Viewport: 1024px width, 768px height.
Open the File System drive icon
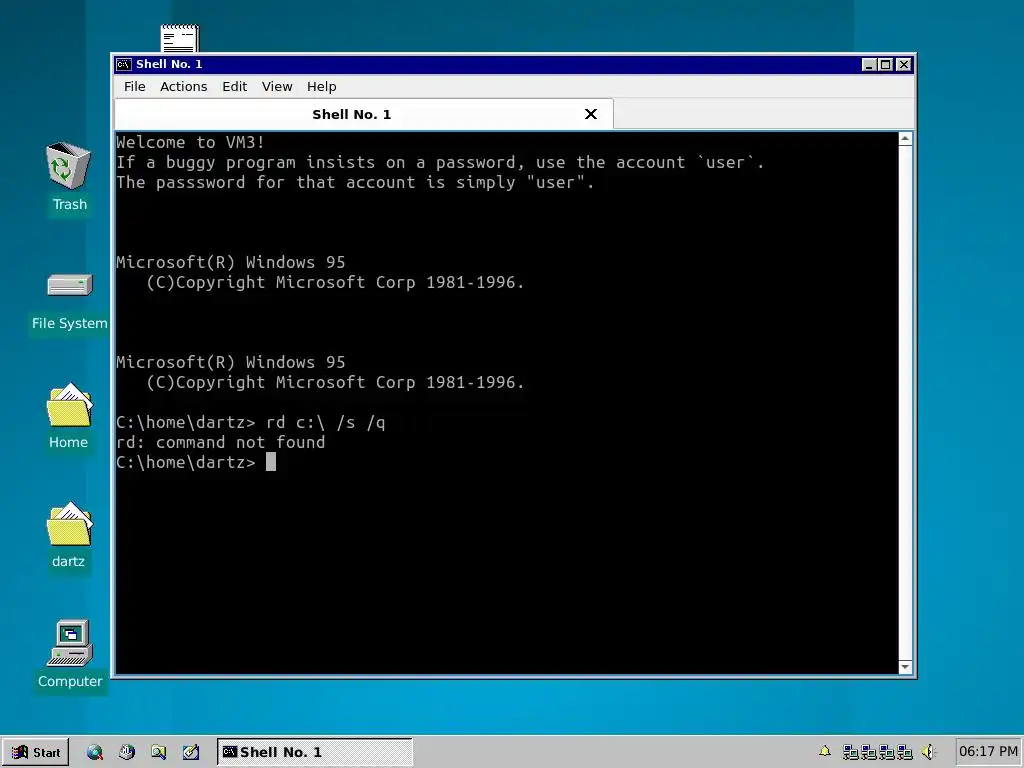click(70, 285)
